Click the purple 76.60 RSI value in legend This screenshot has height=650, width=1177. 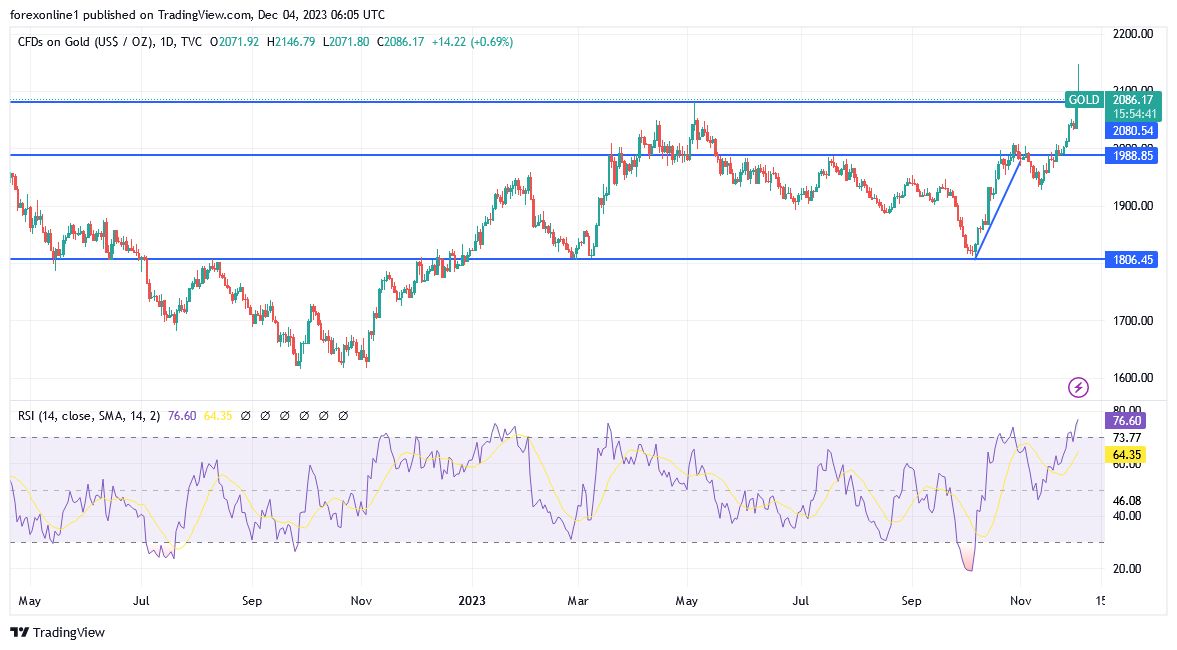182,416
